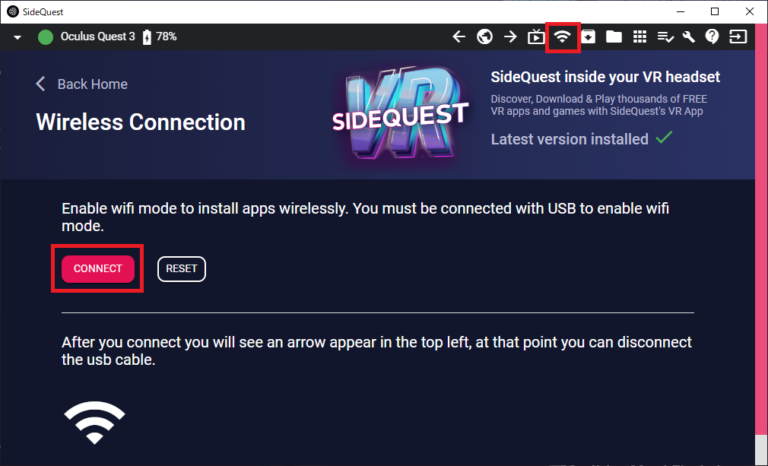Screen dimensions: 768x466
Task: Open the screen streaming TV icon
Action: click(x=536, y=37)
